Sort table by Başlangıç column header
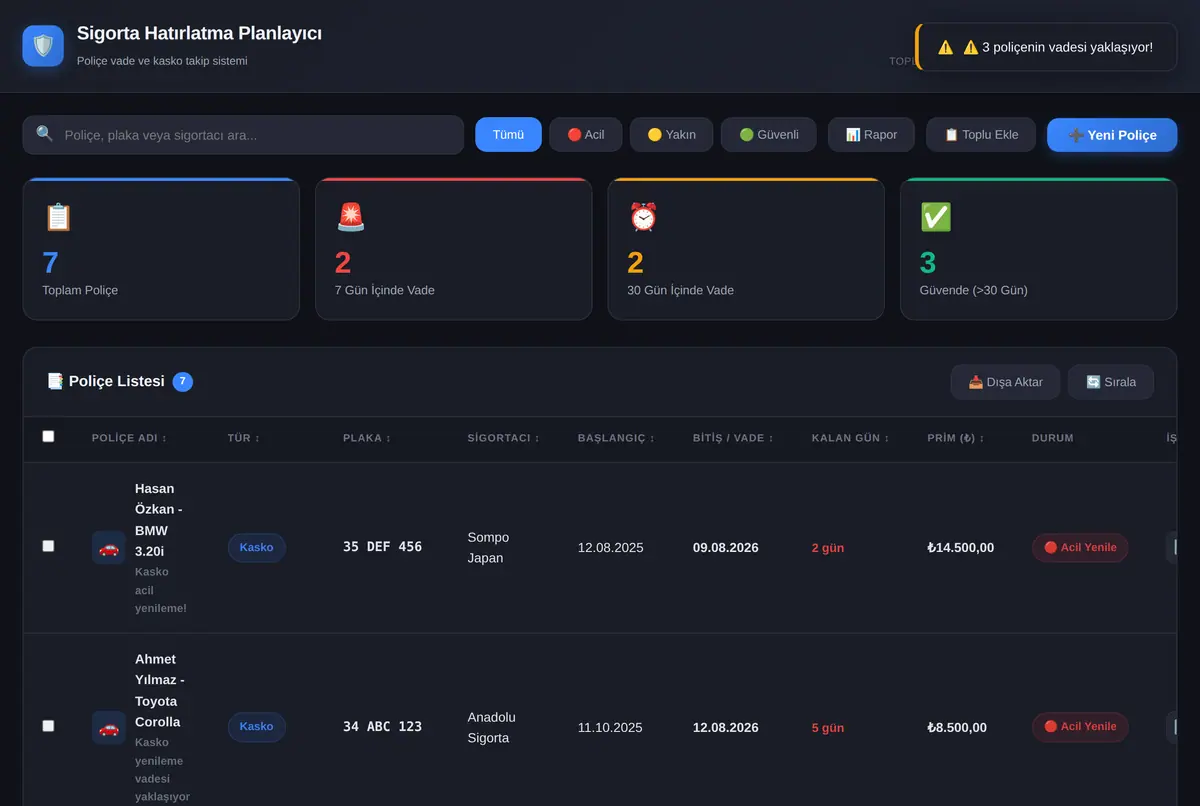This screenshot has height=806, width=1200. 616,438
